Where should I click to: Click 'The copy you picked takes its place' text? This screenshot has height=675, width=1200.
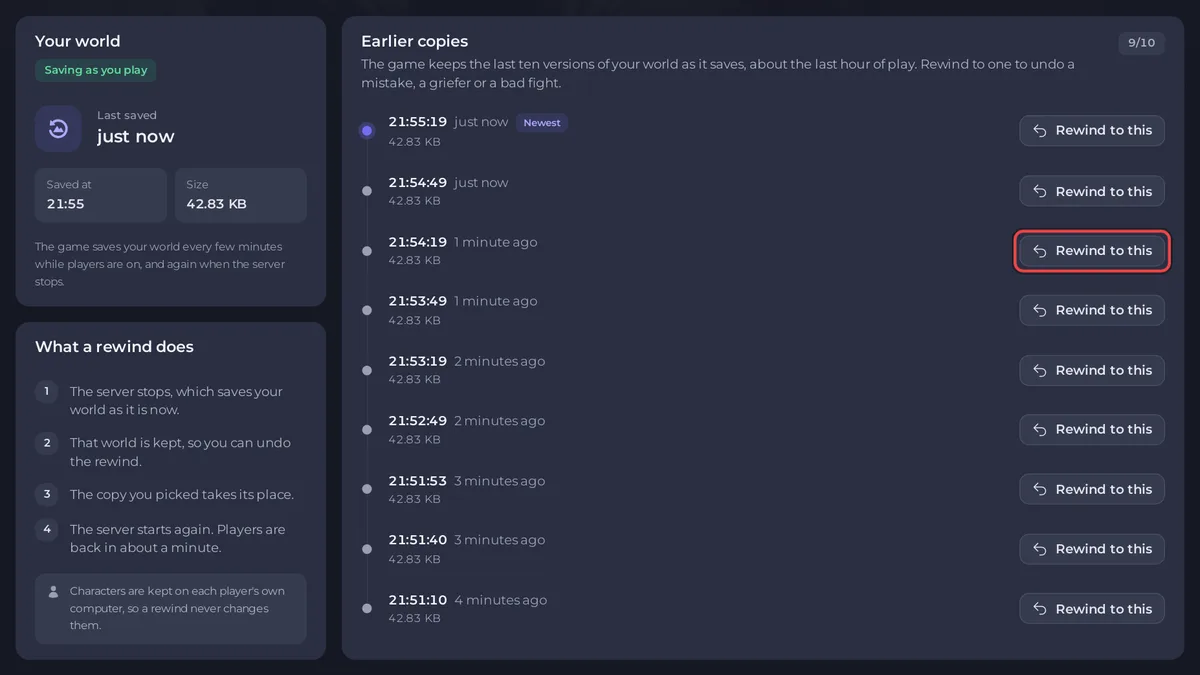coord(182,494)
